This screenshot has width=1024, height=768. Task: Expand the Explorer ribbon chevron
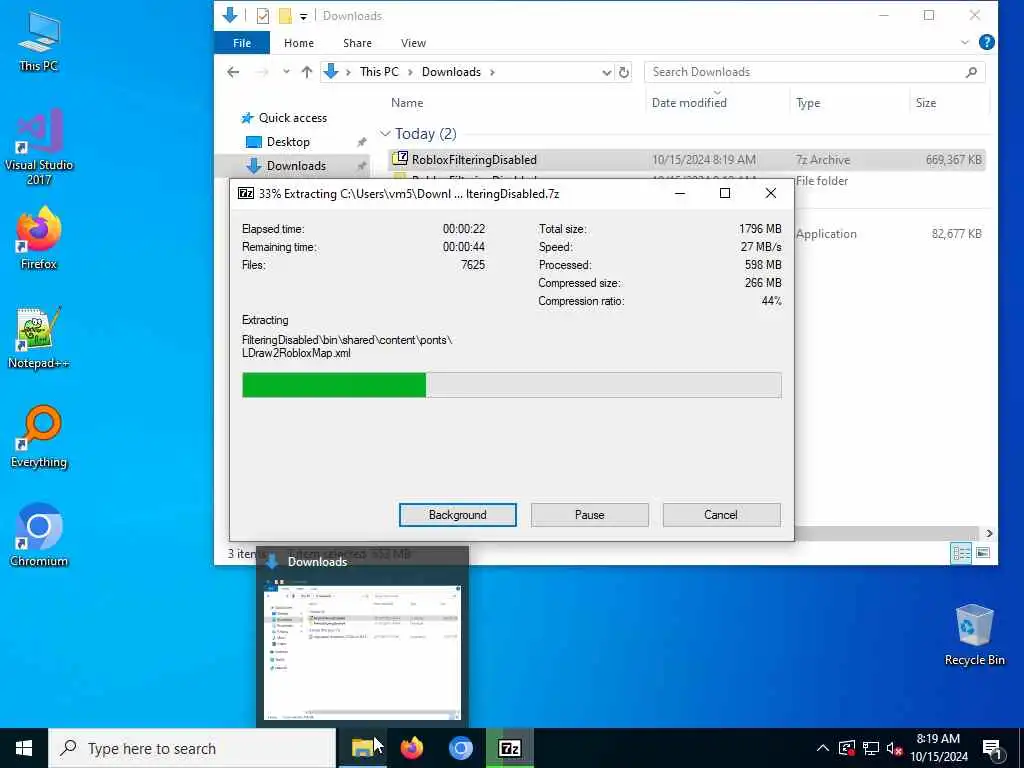pyautogui.click(x=965, y=42)
